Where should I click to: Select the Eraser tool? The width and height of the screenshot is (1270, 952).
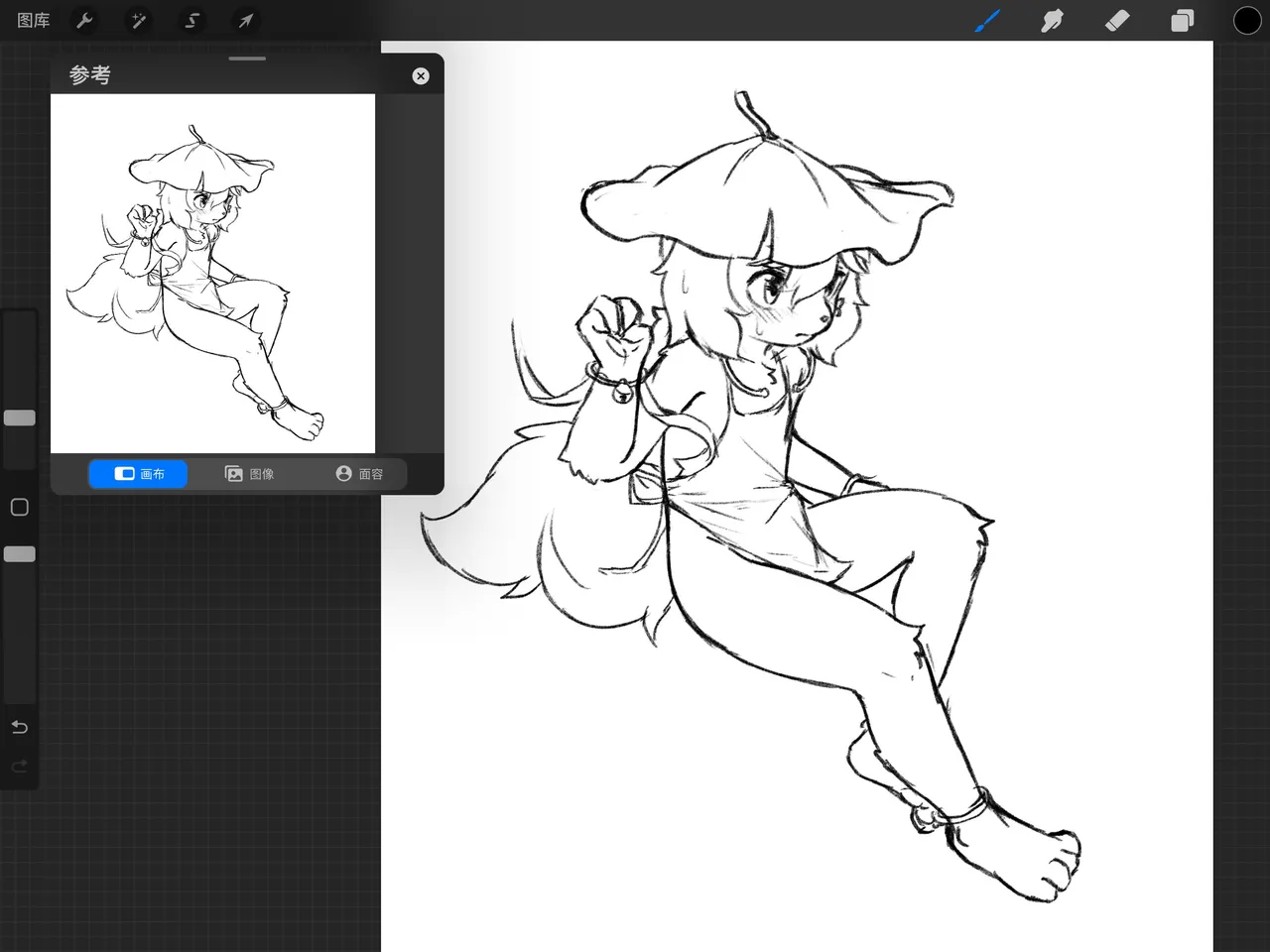pyautogui.click(x=1117, y=20)
